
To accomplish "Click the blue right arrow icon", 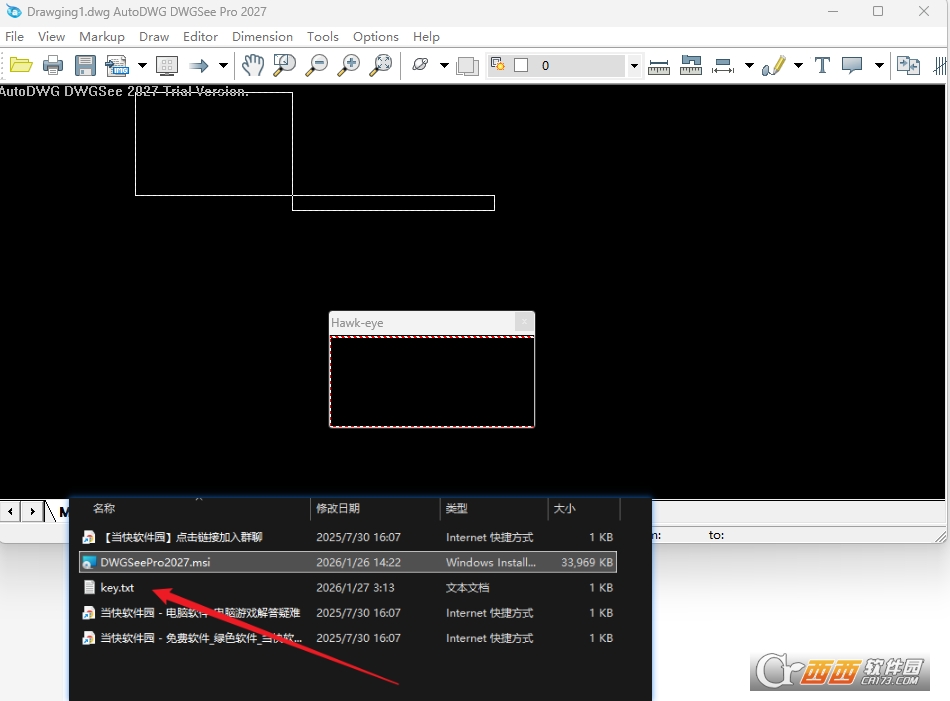I will [198, 65].
